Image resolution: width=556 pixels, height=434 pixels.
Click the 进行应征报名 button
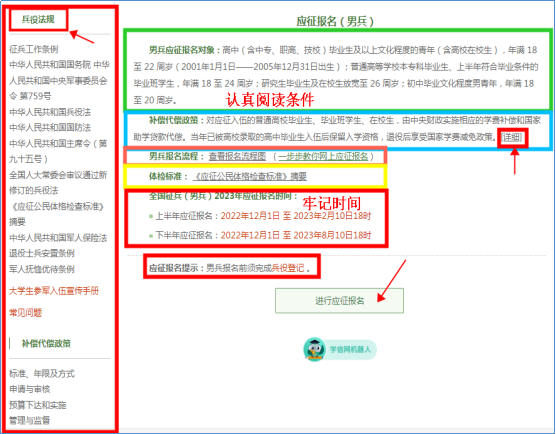tap(339, 301)
